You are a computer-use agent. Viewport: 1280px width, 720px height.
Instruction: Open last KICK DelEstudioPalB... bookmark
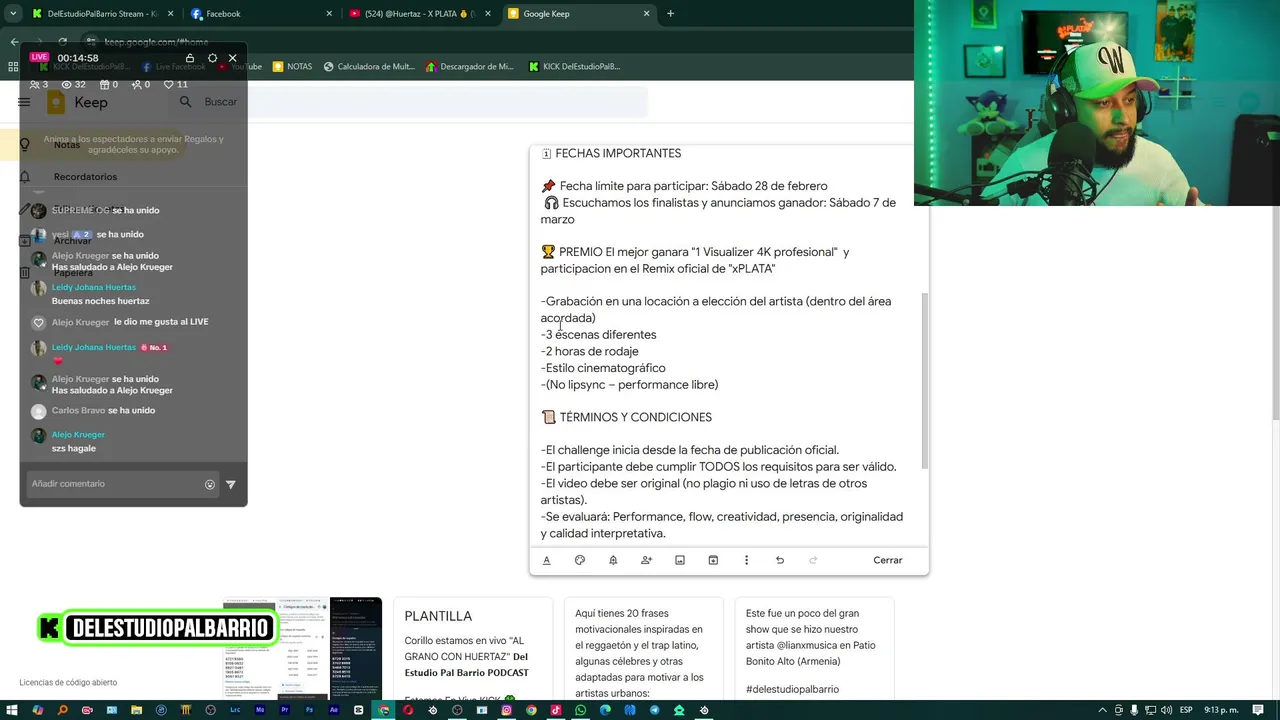click(573, 67)
